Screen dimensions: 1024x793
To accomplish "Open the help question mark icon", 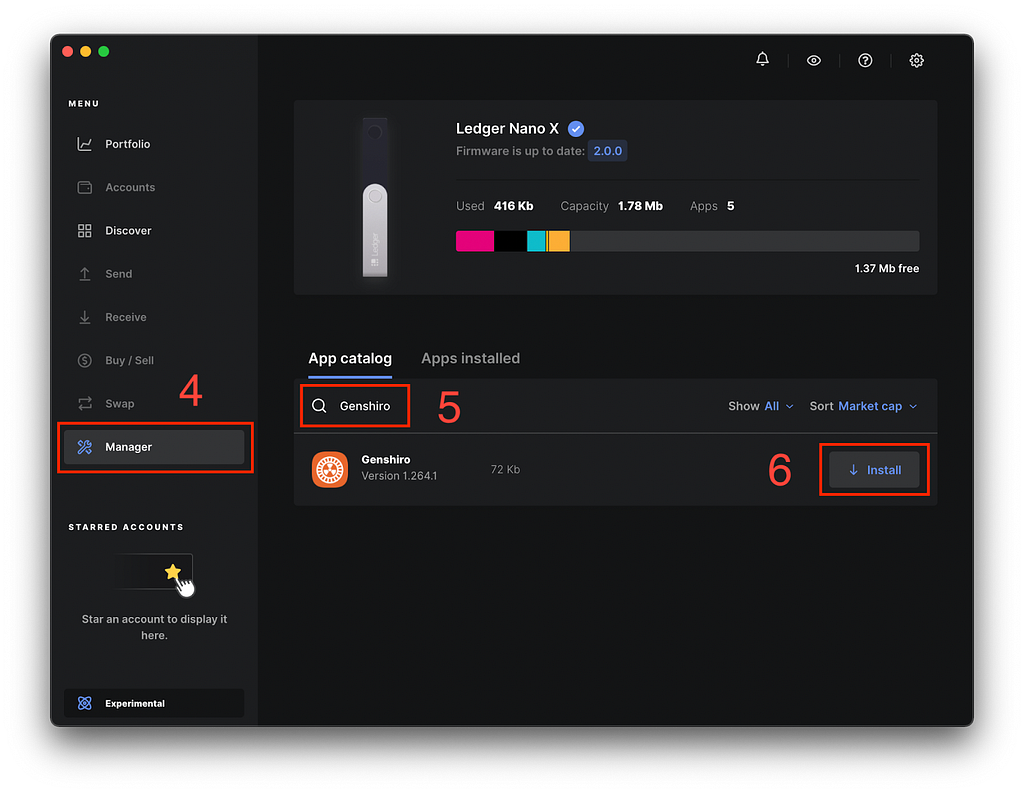I will pyautogui.click(x=865, y=60).
